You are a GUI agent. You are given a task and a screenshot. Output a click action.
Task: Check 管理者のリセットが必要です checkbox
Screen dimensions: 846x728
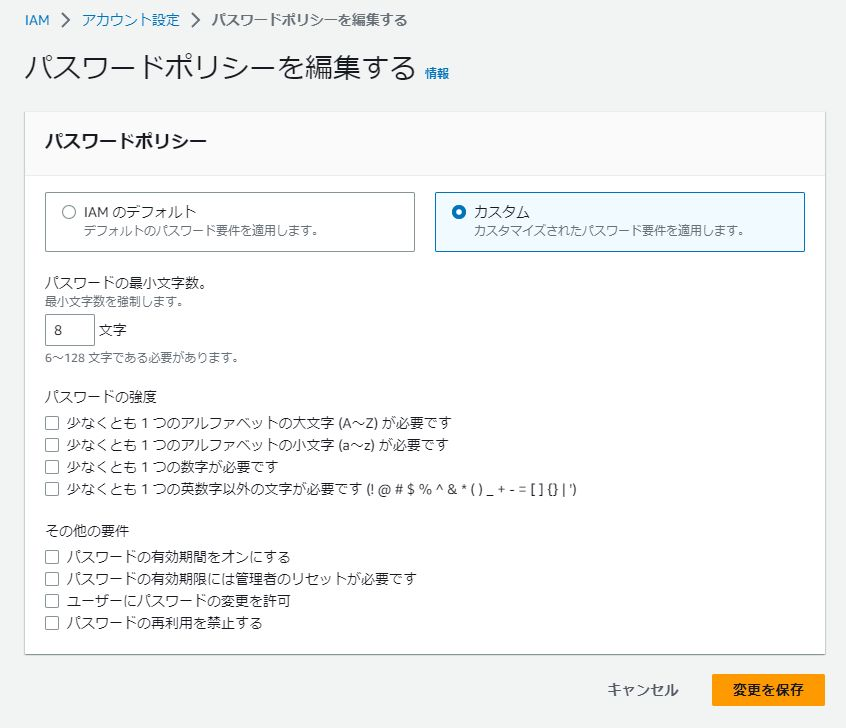click(x=52, y=579)
